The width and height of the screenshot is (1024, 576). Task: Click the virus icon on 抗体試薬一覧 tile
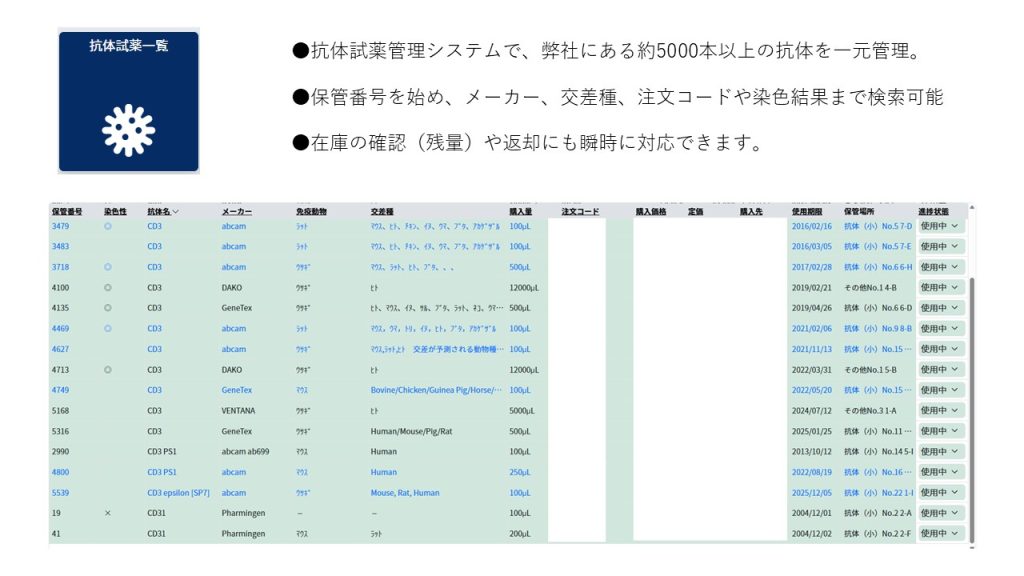pos(128,130)
